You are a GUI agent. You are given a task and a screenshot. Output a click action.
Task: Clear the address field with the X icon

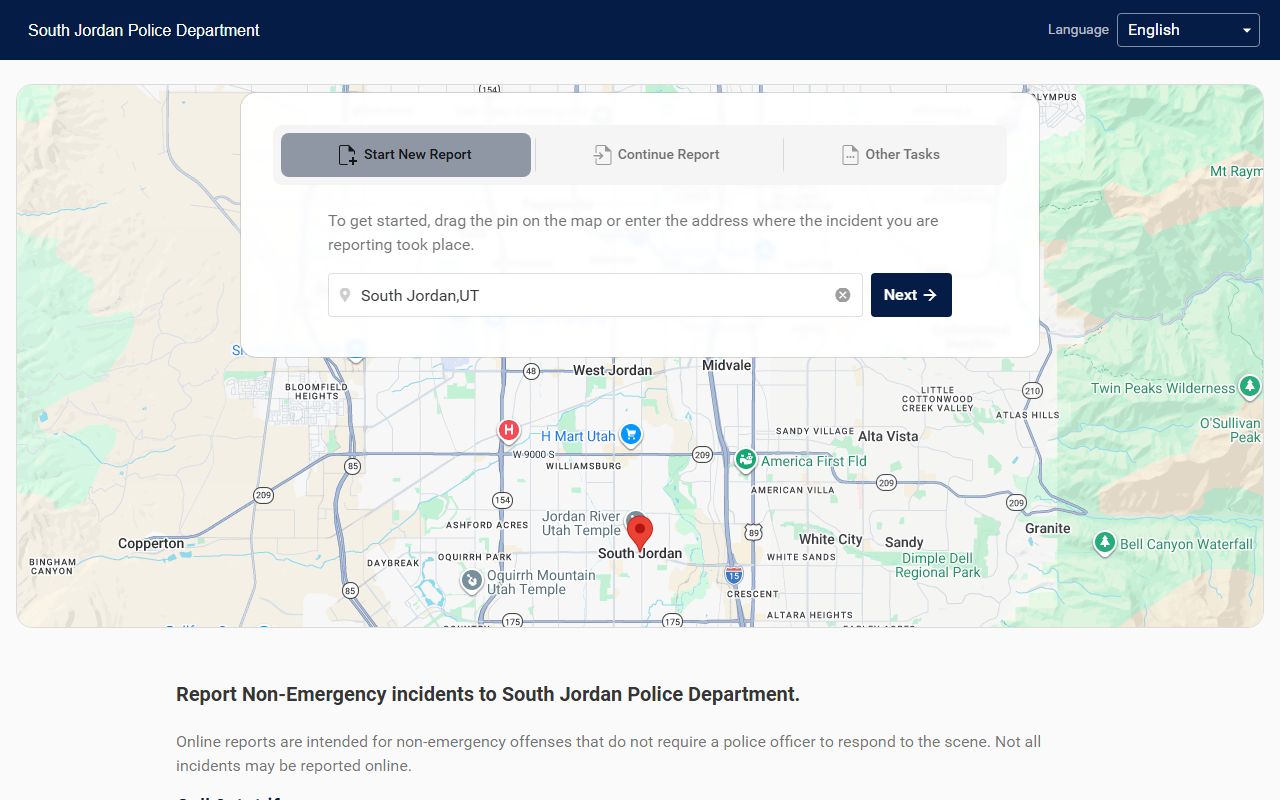click(843, 295)
